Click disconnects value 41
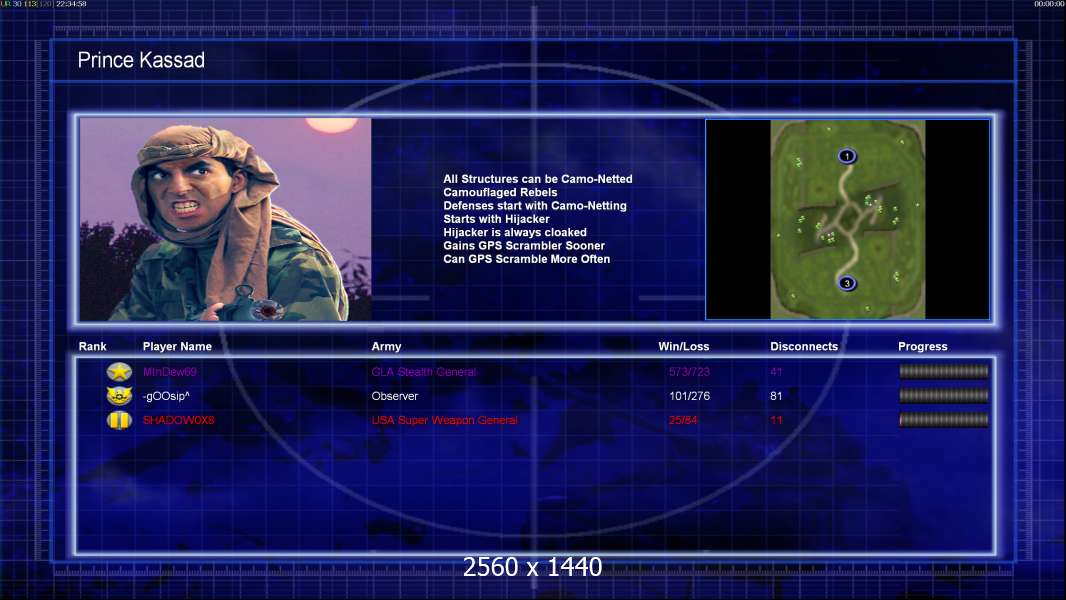Screen dimensions: 1066x600 (x=776, y=372)
